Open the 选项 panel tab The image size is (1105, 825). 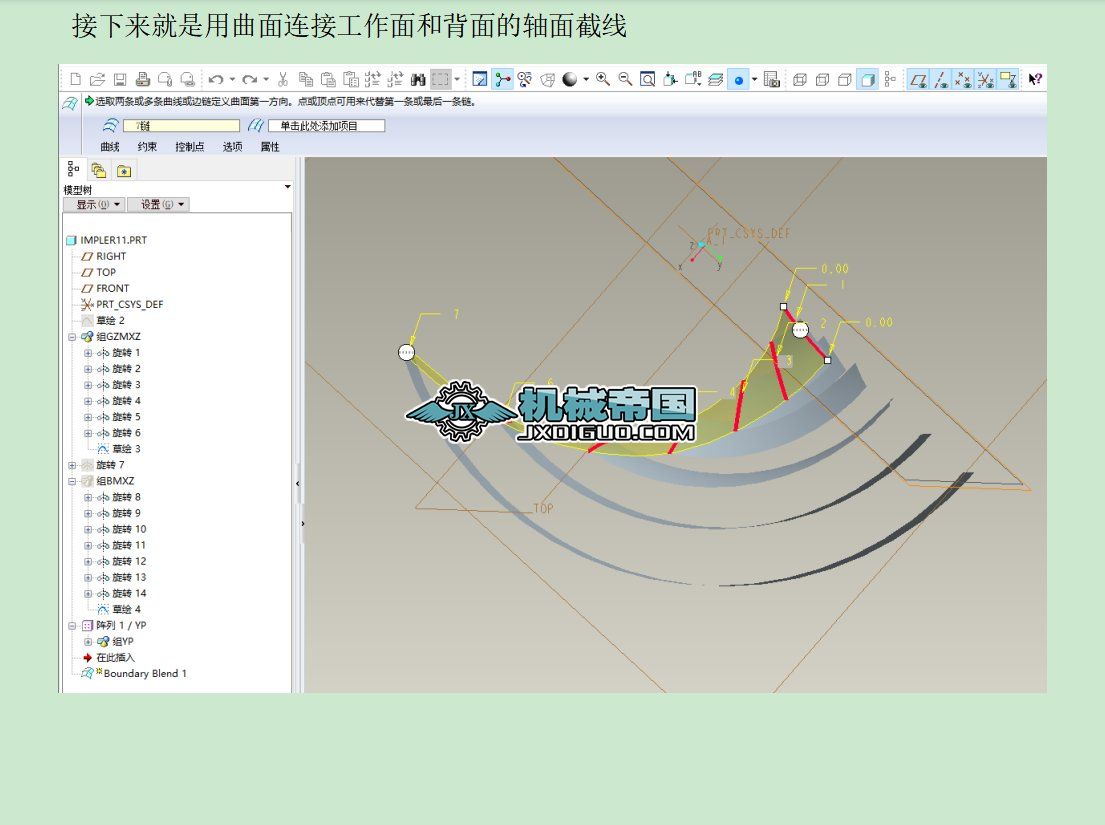[233, 147]
